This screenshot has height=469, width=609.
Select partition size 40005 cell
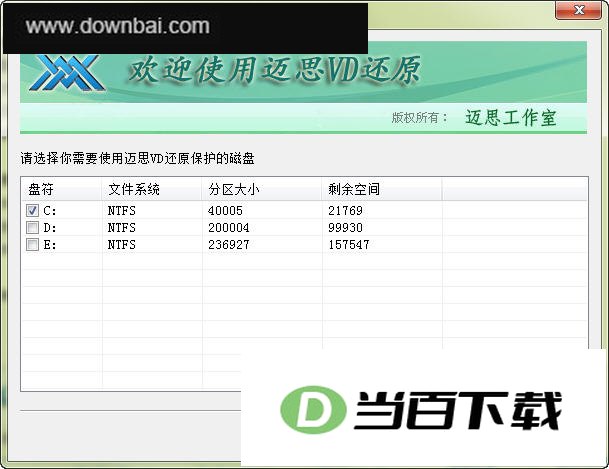[x=225, y=211]
